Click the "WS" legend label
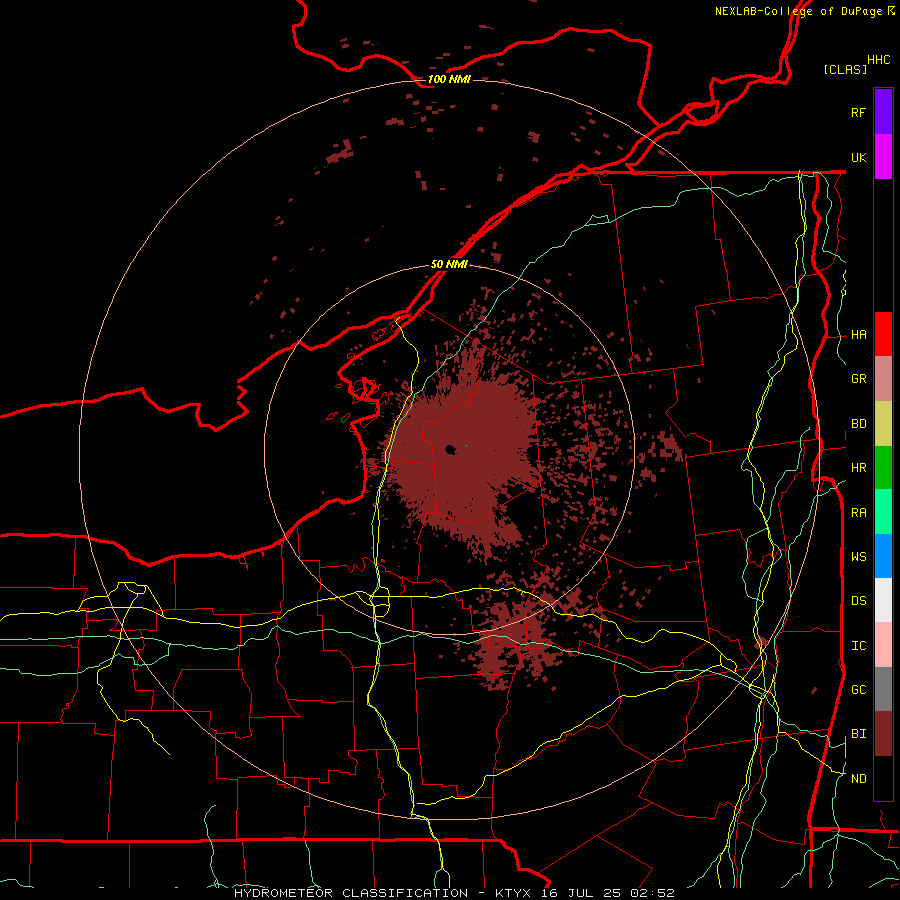This screenshot has width=900, height=900. pos(858,557)
